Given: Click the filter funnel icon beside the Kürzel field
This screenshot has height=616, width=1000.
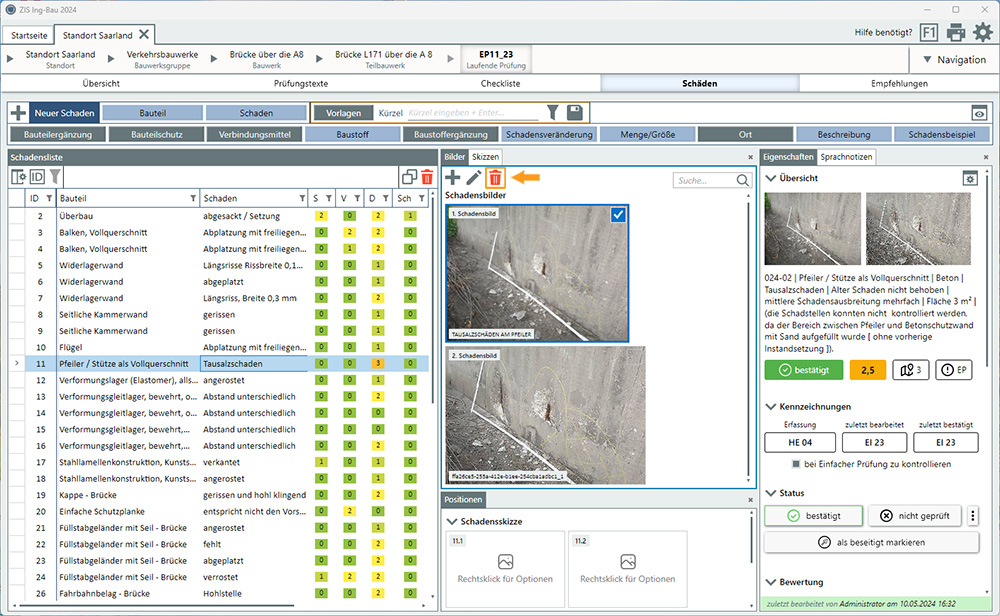Looking at the screenshot, I should tap(553, 113).
